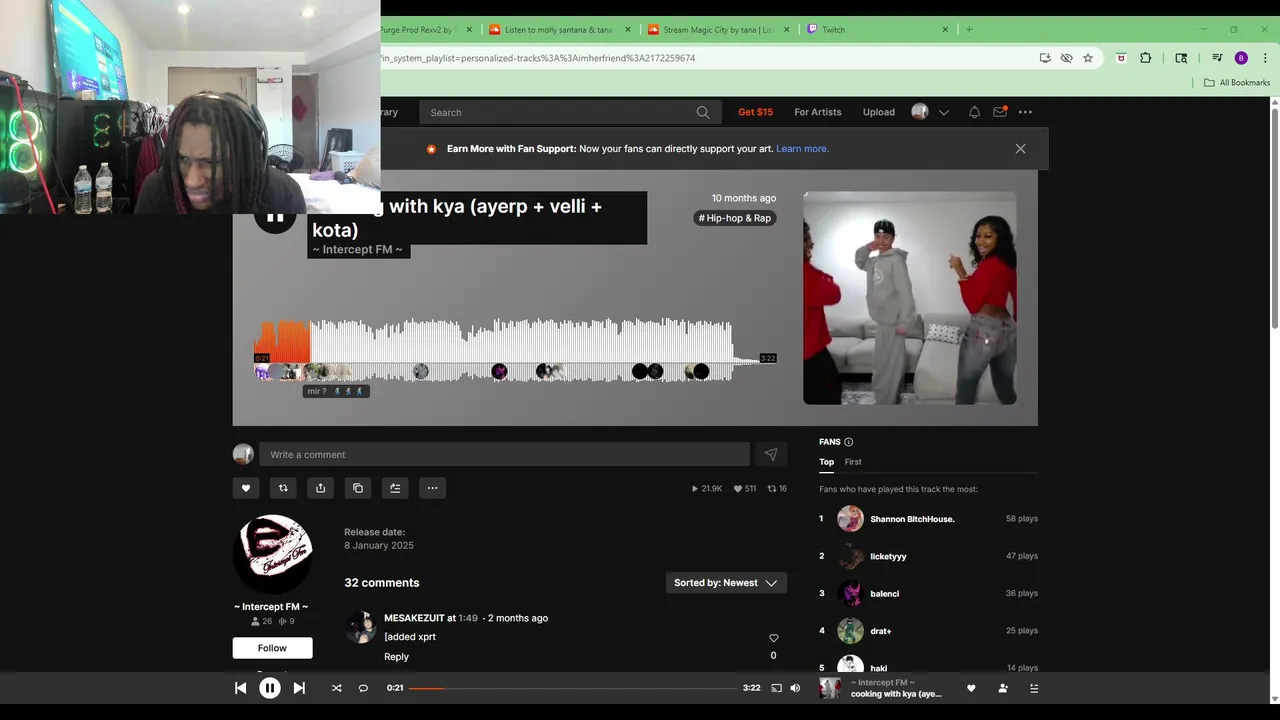Jump to comment timestamp 1:49
This screenshot has height=720, width=1280.
468,618
